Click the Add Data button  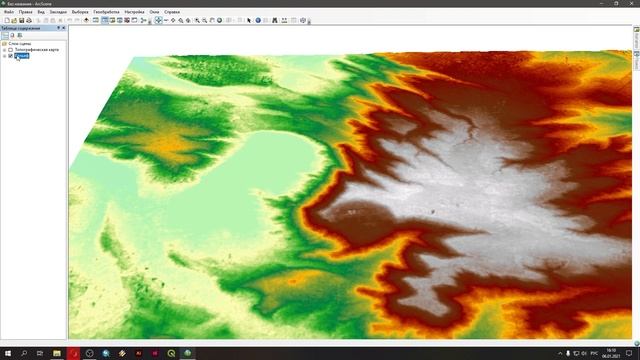click(86, 20)
